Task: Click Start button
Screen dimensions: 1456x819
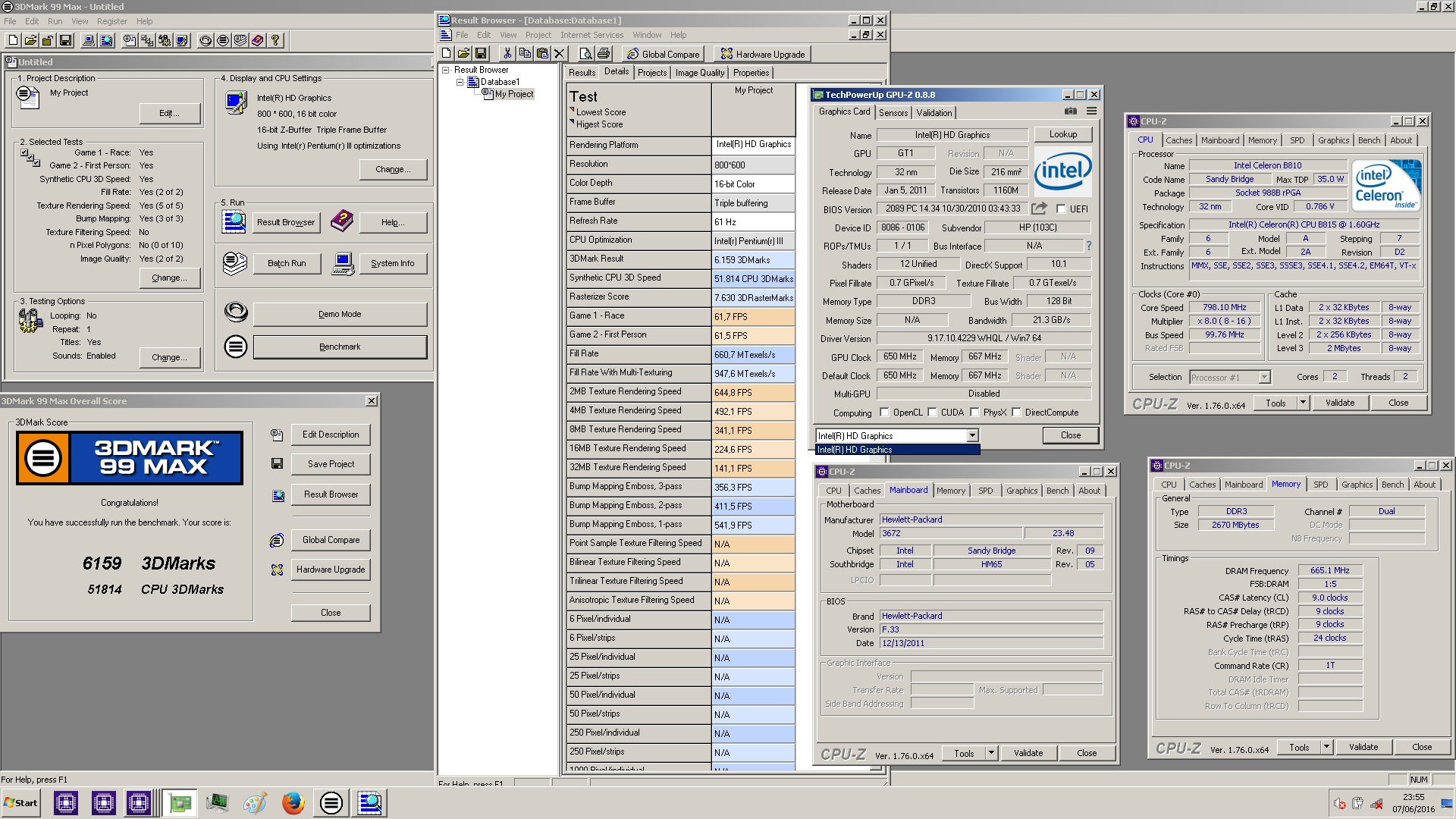Action: [x=21, y=802]
